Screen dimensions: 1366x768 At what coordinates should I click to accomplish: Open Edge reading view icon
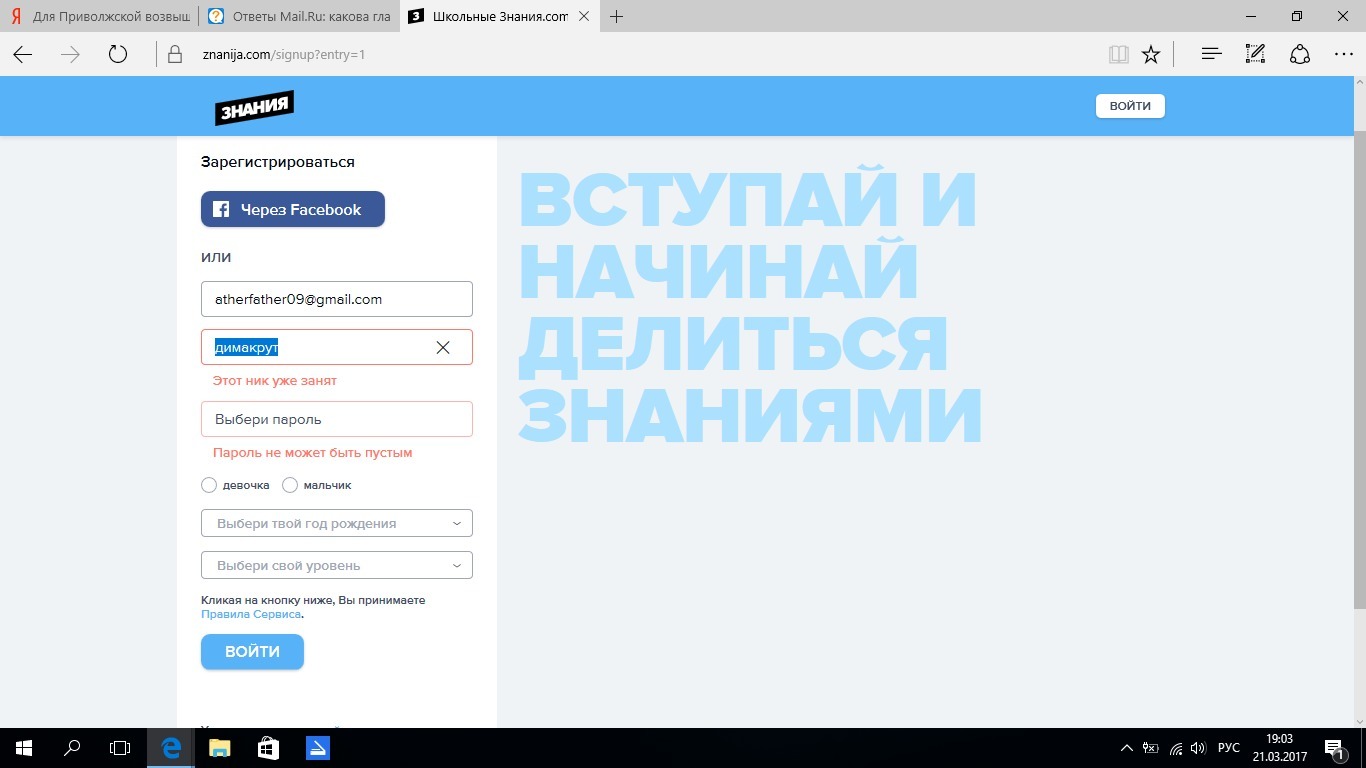click(x=1118, y=55)
